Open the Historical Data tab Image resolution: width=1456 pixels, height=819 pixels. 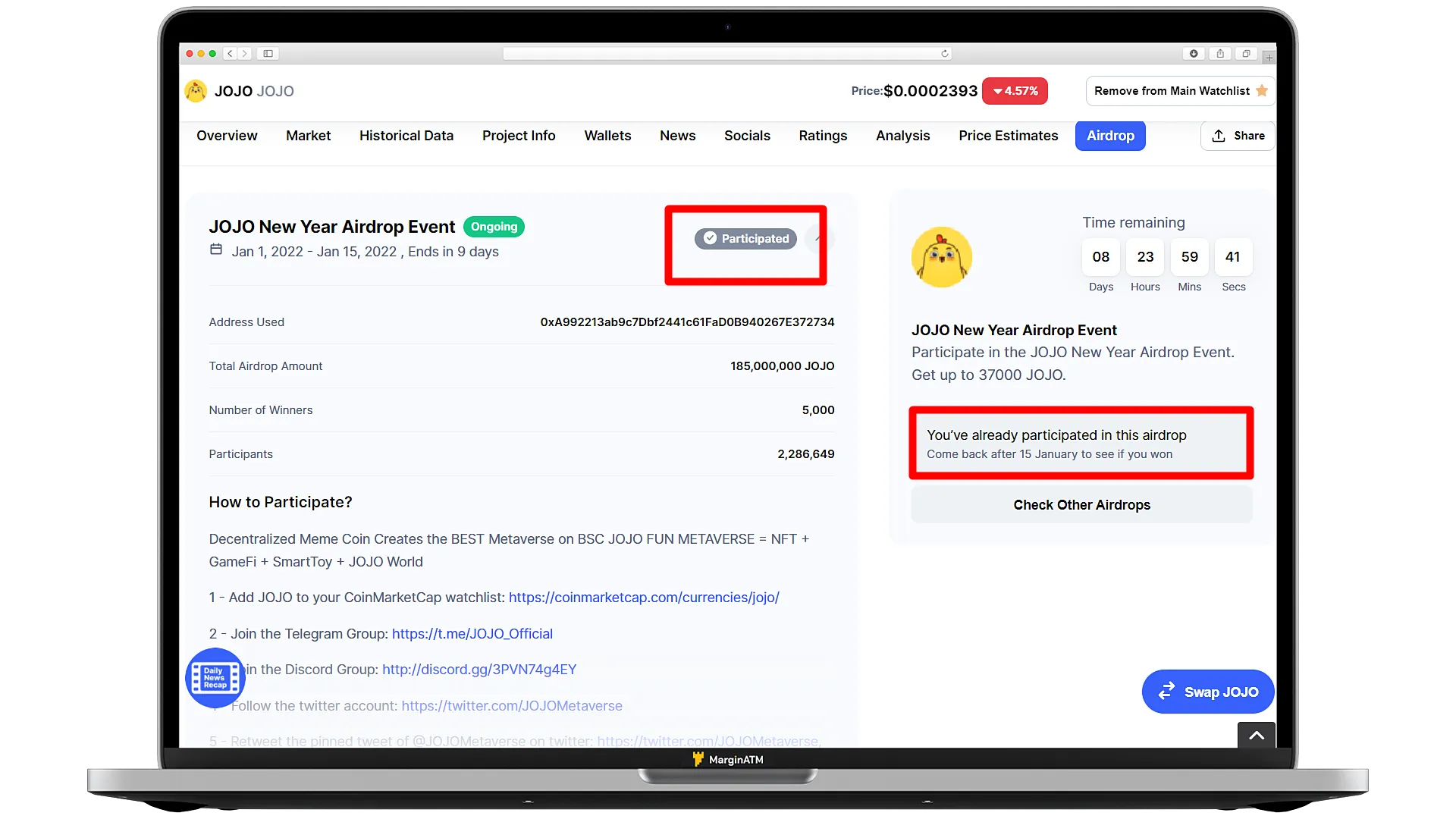(x=406, y=136)
